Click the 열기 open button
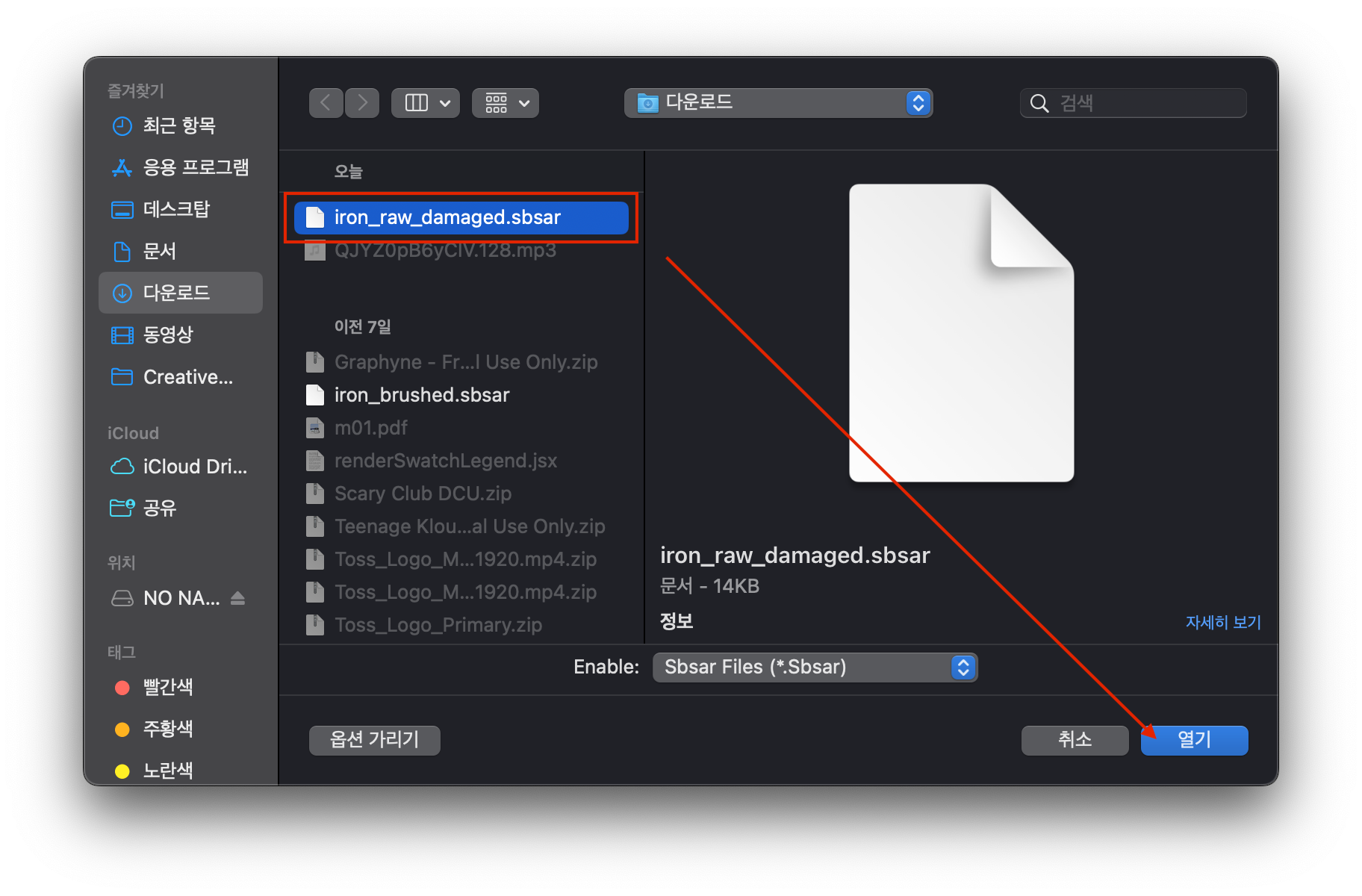Image resolution: width=1362 pixels, height=896 pixels. (1194, 740)
